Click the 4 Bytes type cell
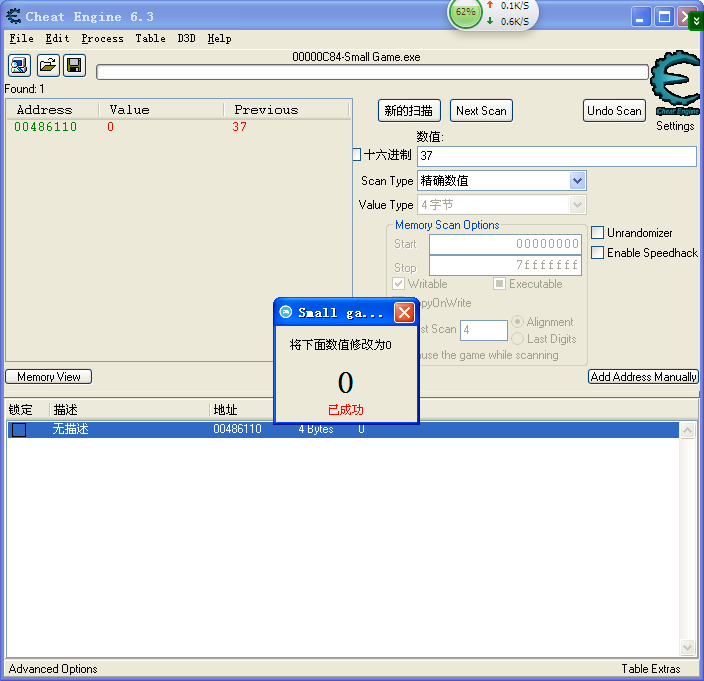 [316, 429]
